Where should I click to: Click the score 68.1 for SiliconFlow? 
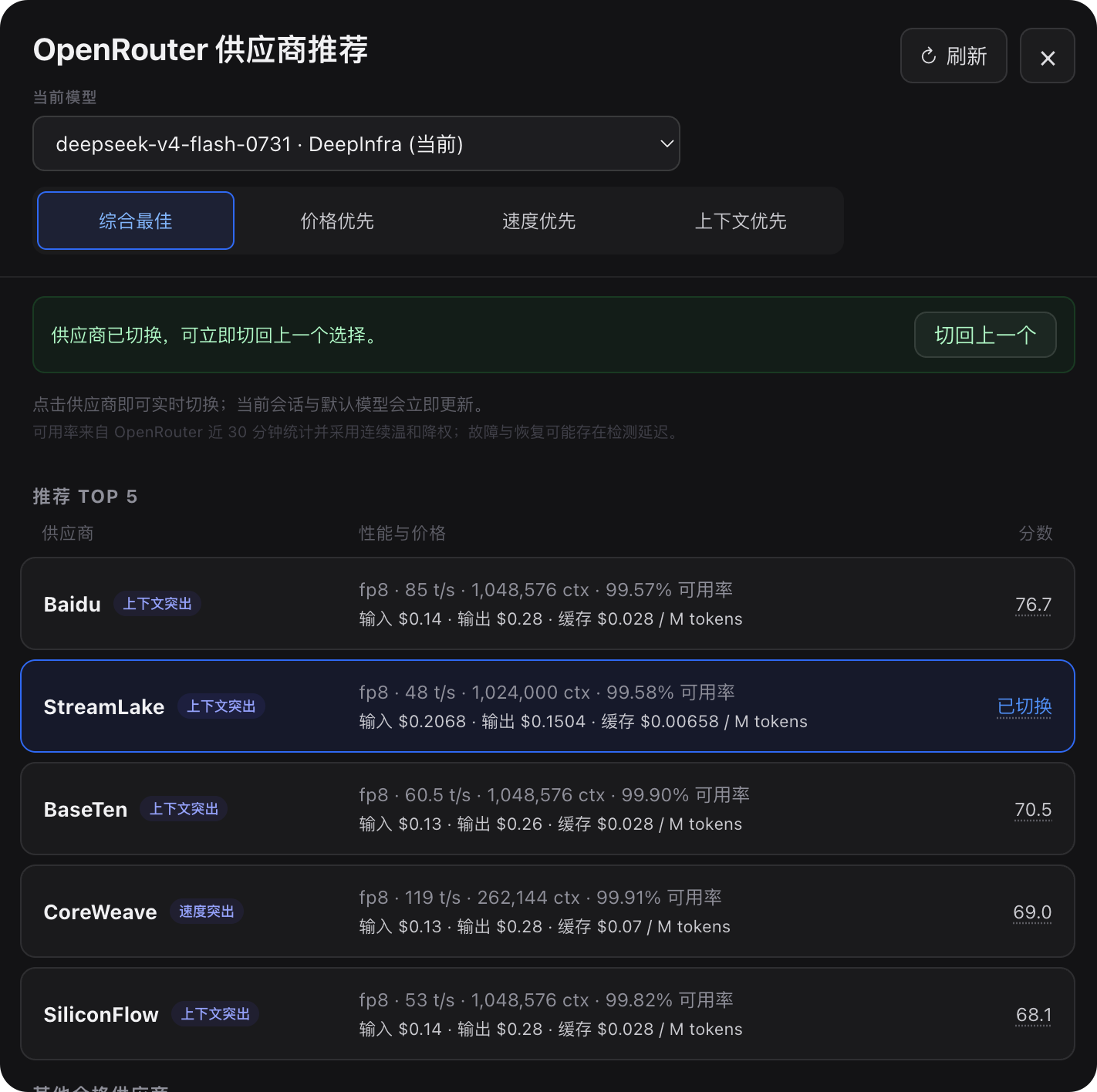1034,1015
